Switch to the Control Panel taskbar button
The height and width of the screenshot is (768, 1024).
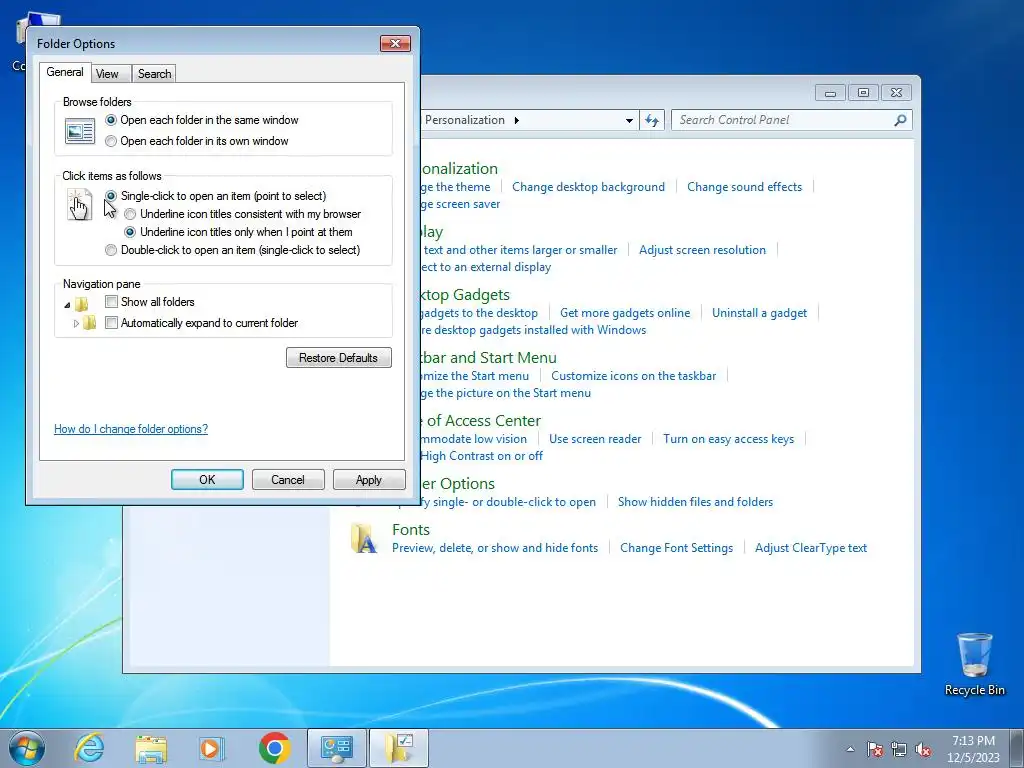click(x=336, y=748)
